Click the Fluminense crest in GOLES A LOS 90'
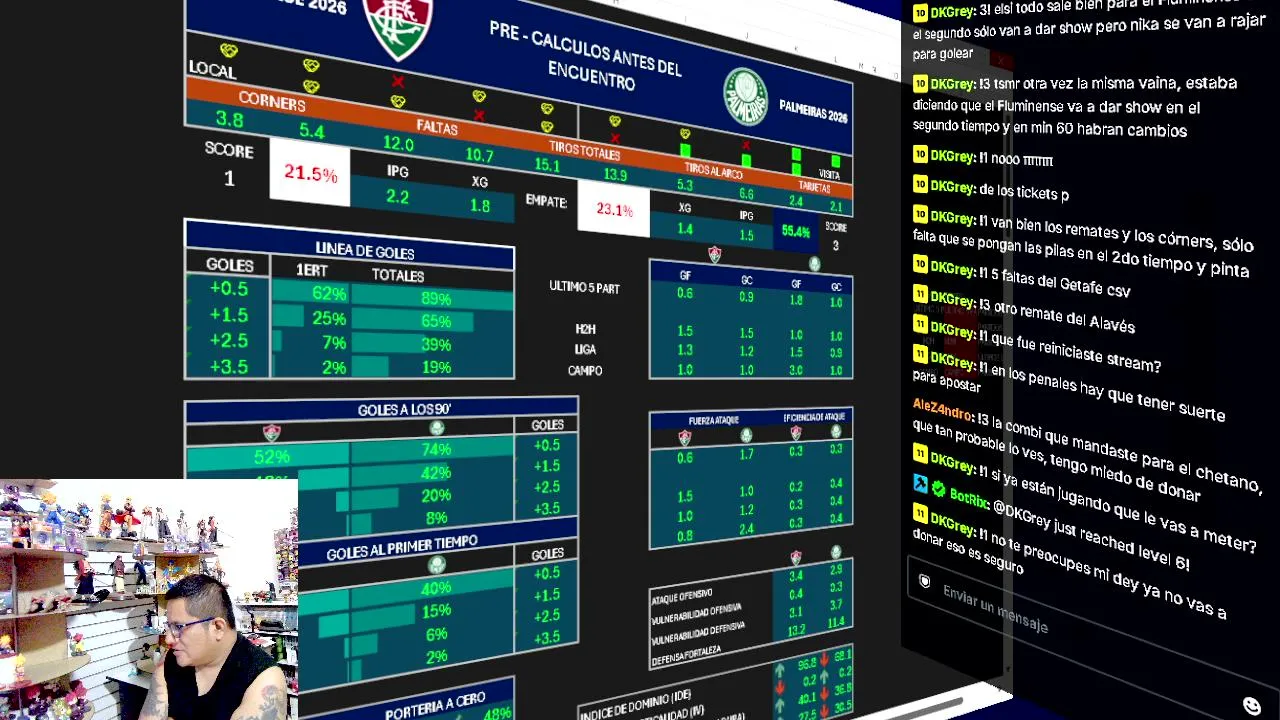 271,433
